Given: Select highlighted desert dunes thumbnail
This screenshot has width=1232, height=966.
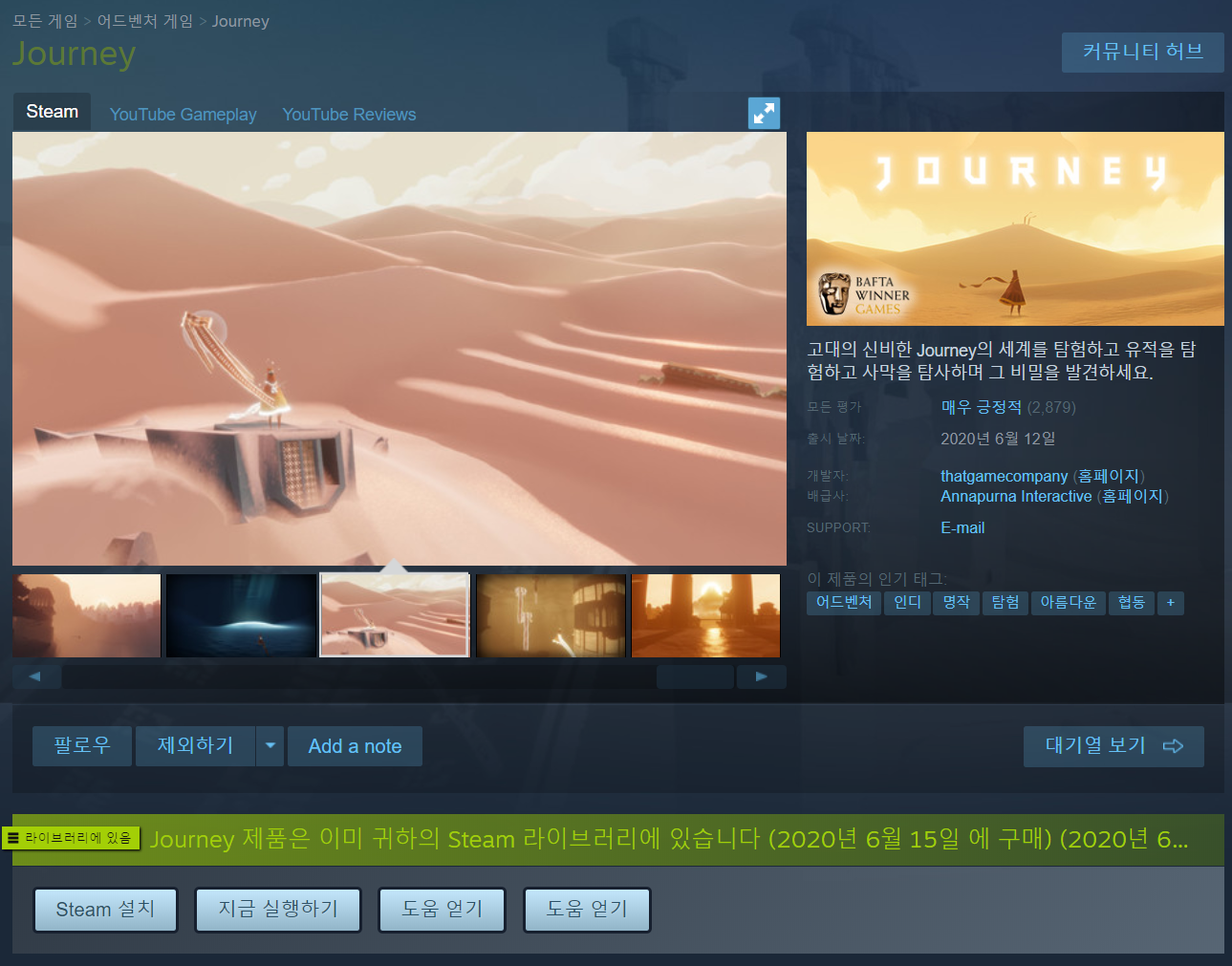Looking at the screenshot, I should pyautogui.click(x=395, y=615).
